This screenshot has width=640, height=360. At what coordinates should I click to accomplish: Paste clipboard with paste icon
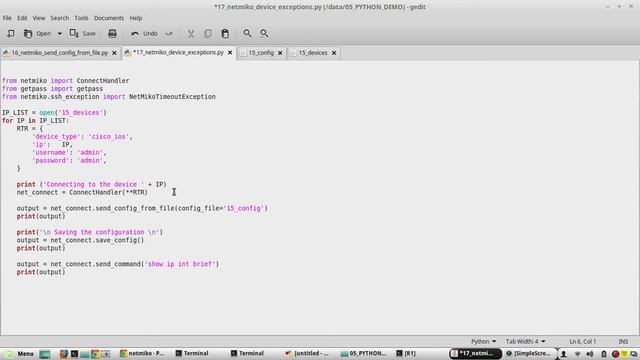[225, 33]
